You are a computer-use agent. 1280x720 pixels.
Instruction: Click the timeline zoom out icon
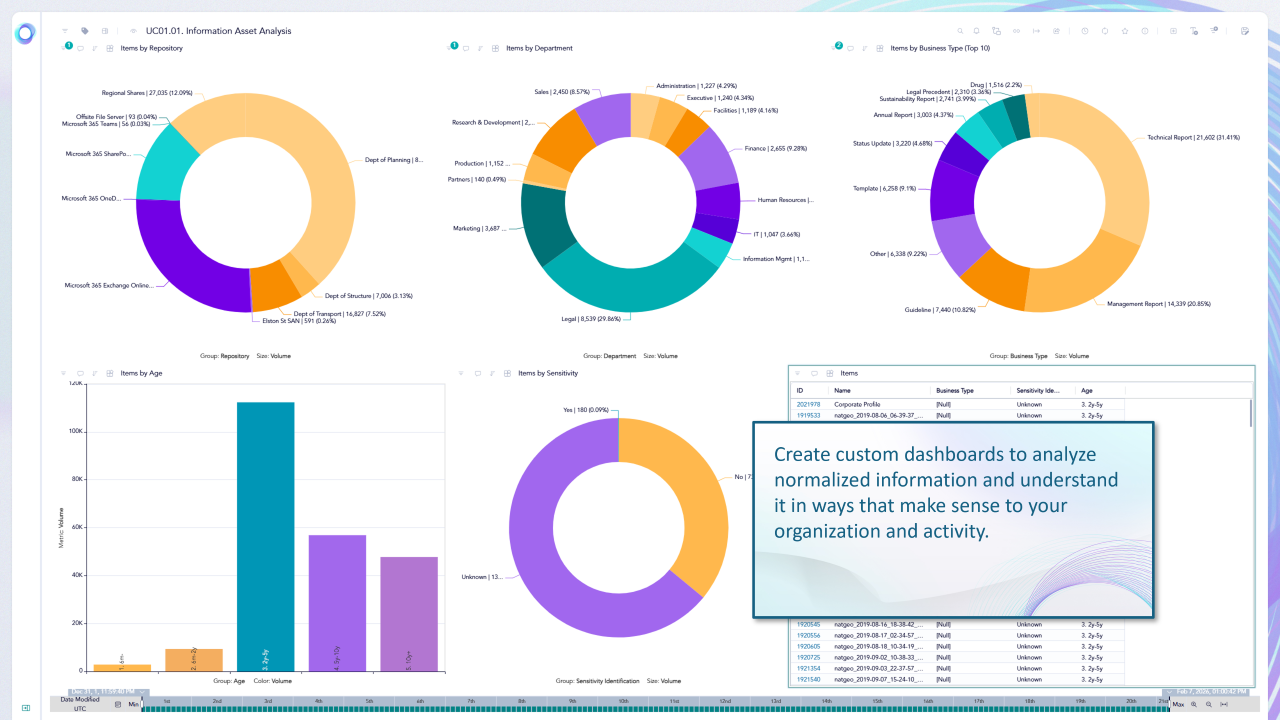click(1209, 704)
